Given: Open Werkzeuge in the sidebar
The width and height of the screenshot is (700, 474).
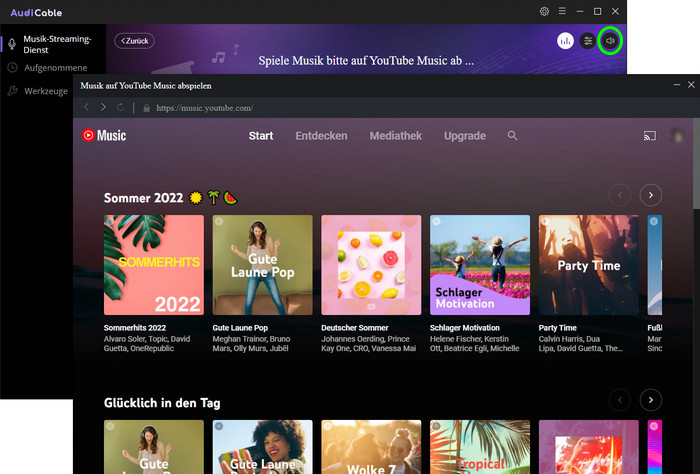Looking at the screenshot, I should point(46,91).
